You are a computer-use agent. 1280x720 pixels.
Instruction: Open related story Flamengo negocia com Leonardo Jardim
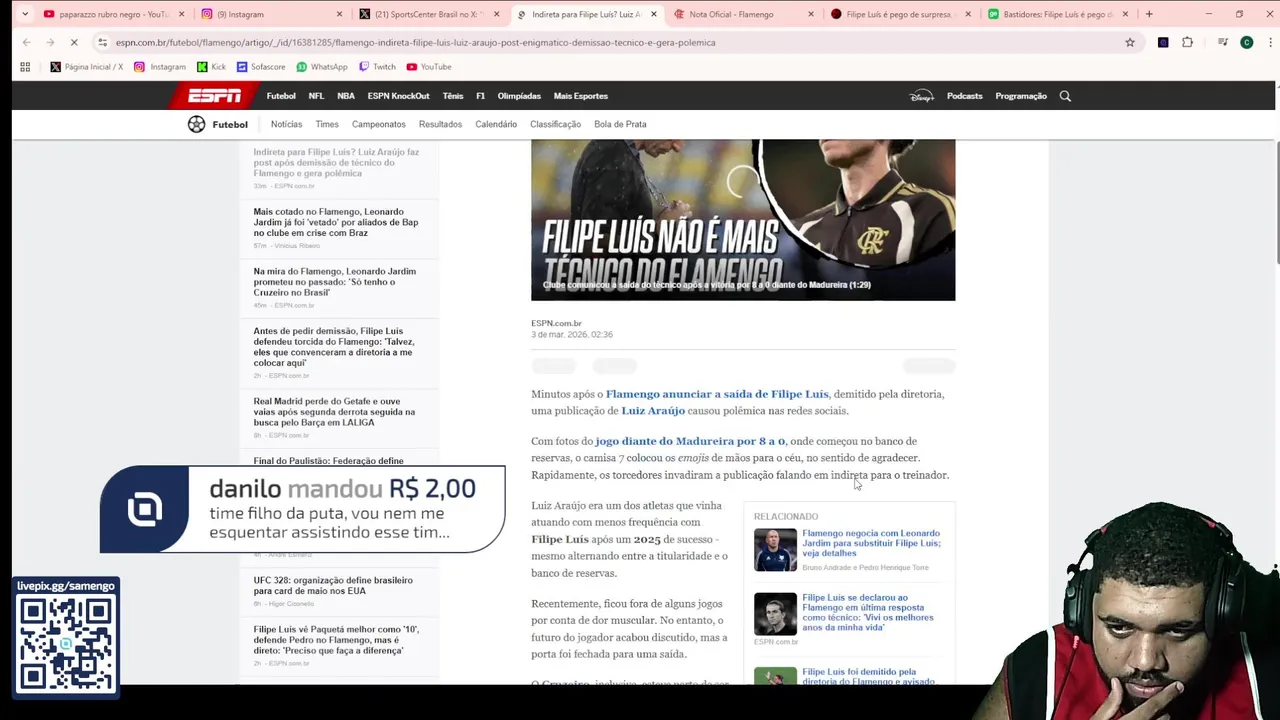[871, 543]
